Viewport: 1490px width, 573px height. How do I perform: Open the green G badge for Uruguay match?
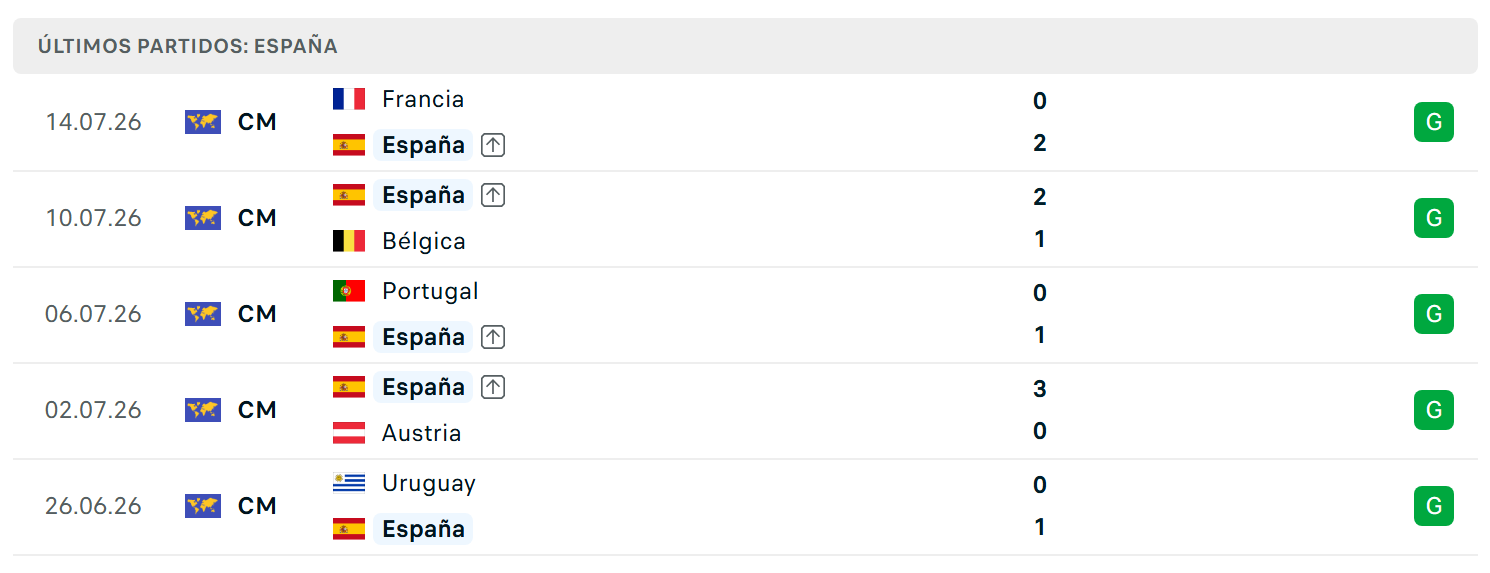1434,506
